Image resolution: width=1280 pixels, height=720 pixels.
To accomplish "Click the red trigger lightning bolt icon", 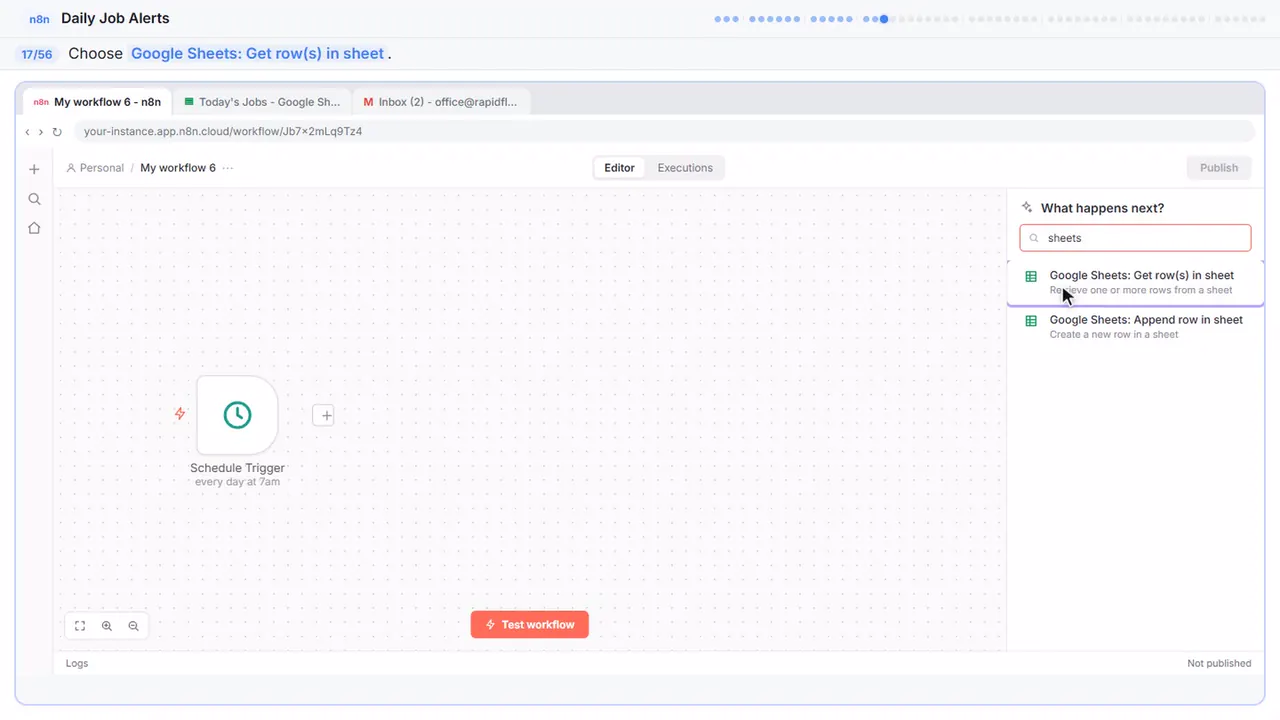I will coord(180,413).
